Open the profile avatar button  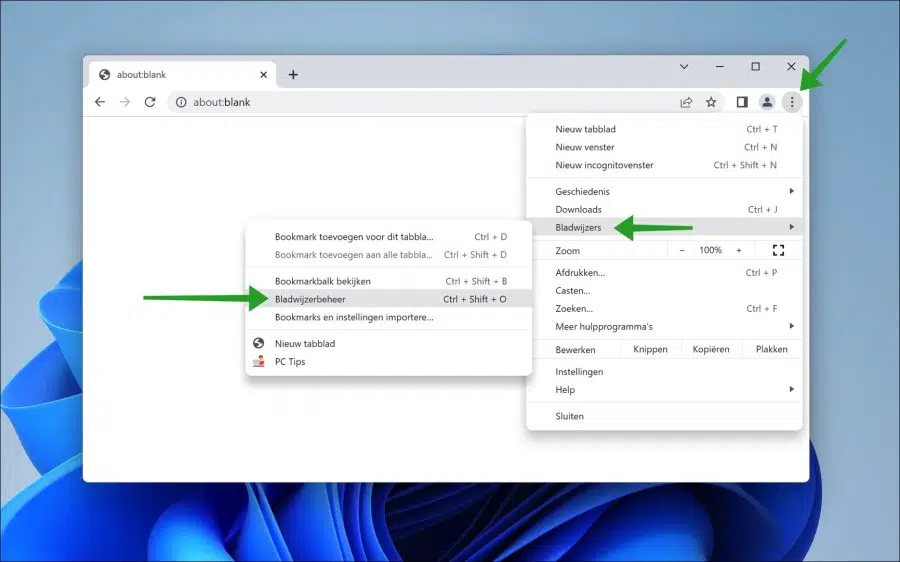pos(767,102)
